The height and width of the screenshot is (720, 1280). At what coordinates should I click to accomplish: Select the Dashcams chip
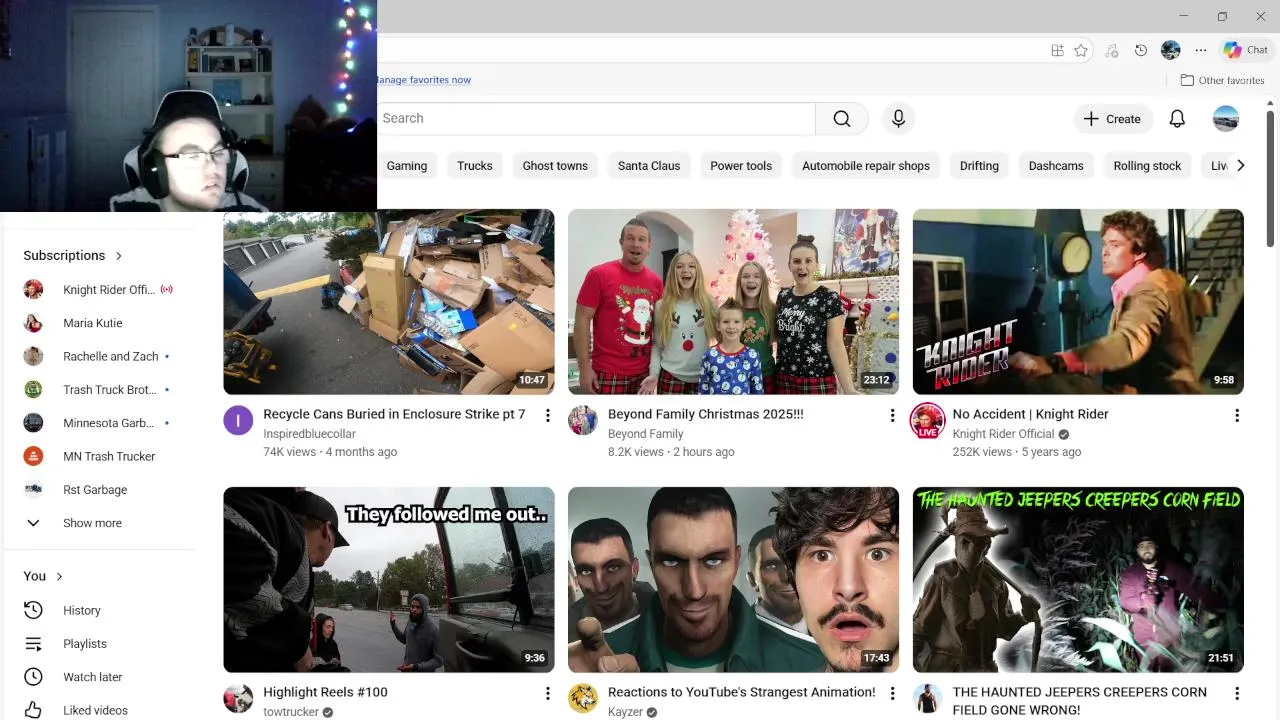(x=1056, y=166)
